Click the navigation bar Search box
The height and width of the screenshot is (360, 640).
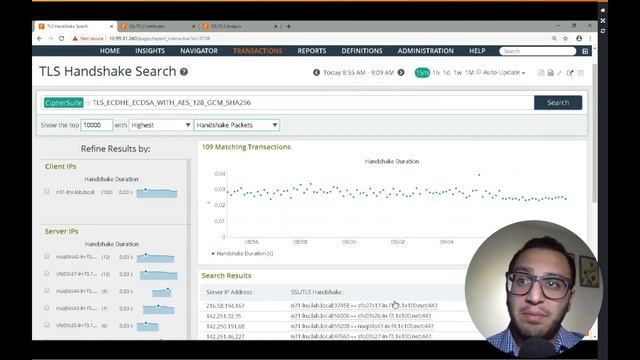click(x=538, y=51)
